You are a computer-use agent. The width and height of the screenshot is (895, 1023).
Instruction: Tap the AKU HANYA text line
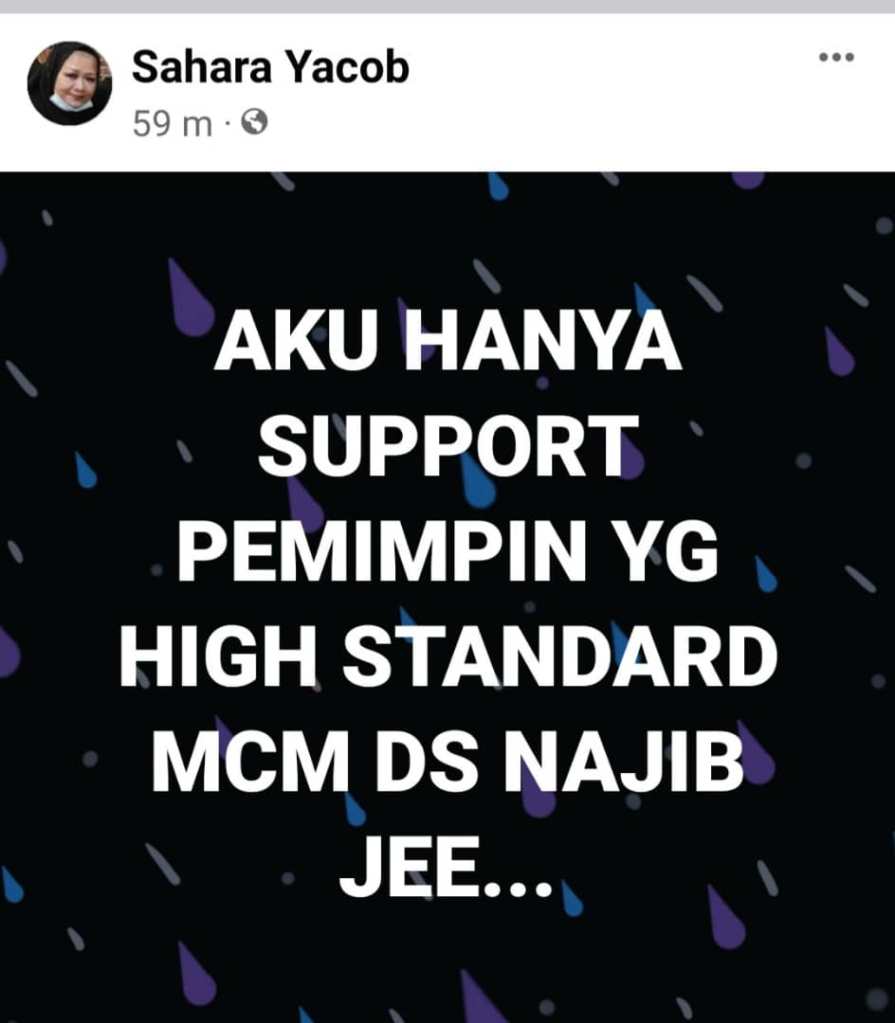pyautogui.click(x=448, y=343)
